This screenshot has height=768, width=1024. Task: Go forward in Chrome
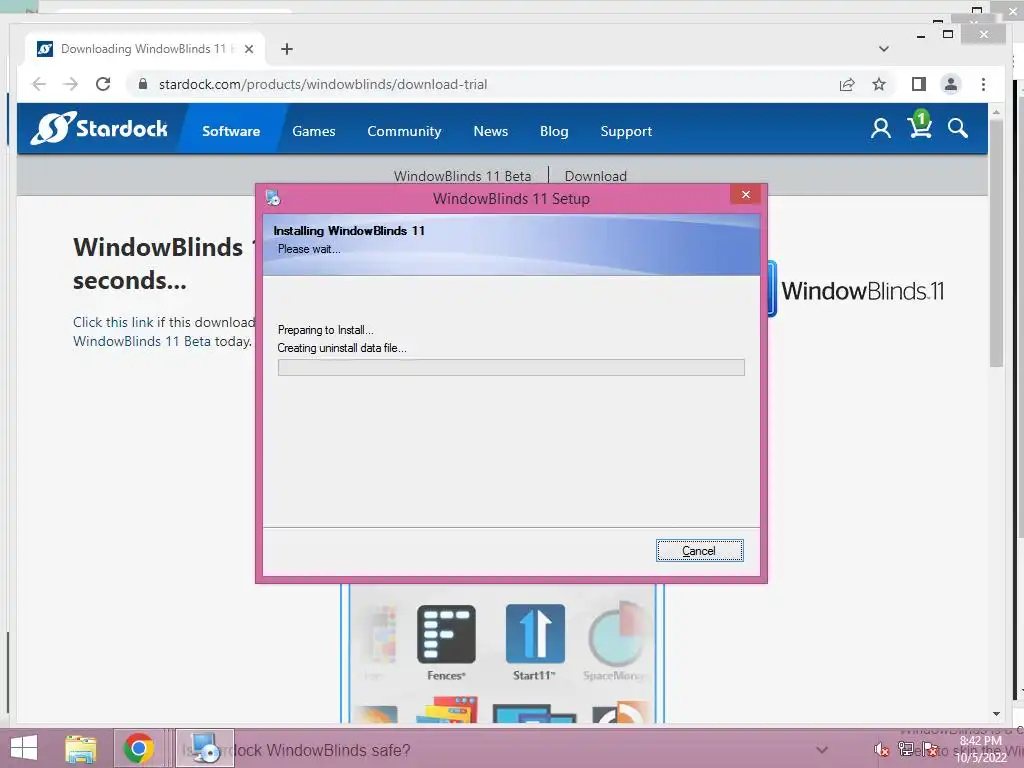pos(71,84)
